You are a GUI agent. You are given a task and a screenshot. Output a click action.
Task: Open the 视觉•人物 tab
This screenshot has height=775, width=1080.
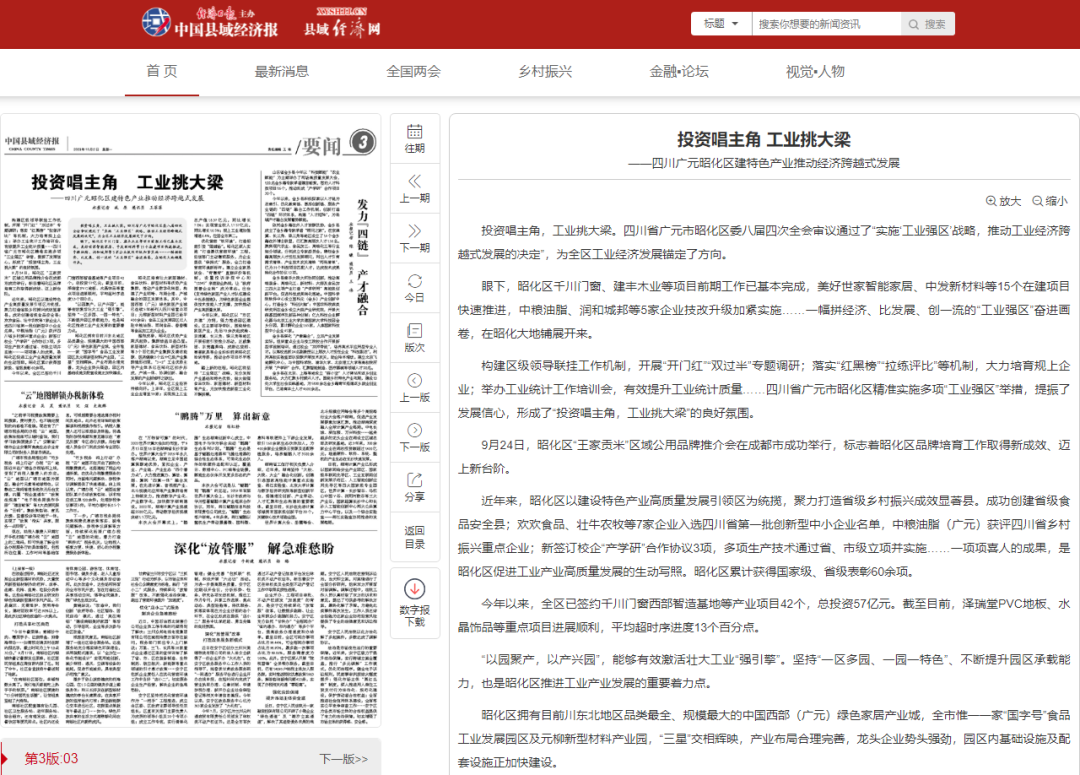pos(815,72)
